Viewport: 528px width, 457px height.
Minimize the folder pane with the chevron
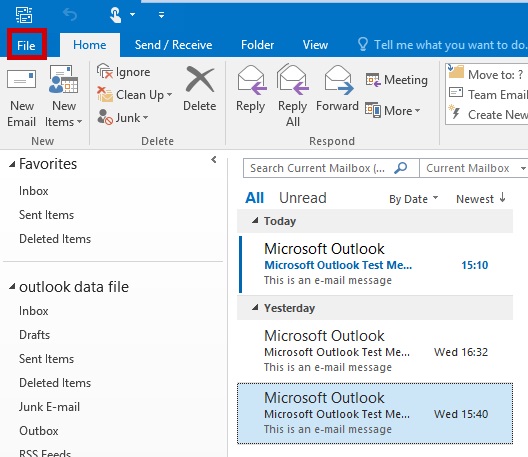pyautogui.click(x=213, y=159)
